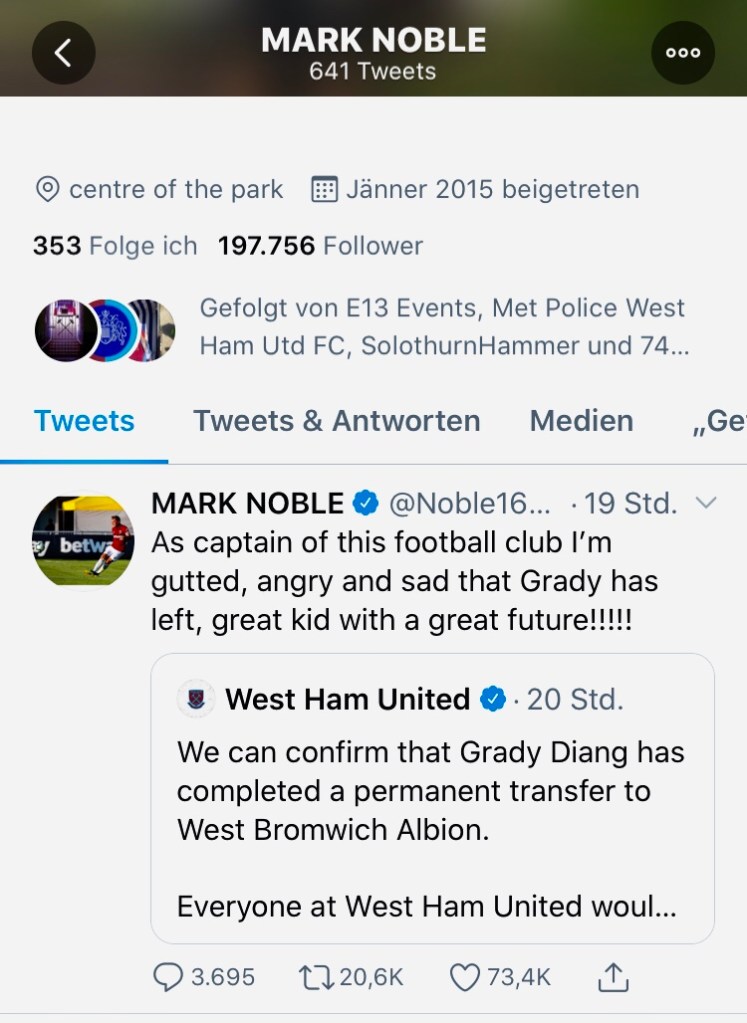
Task: Tap Mark Noble's tweet profile picture
Action: tap(83, 541)
